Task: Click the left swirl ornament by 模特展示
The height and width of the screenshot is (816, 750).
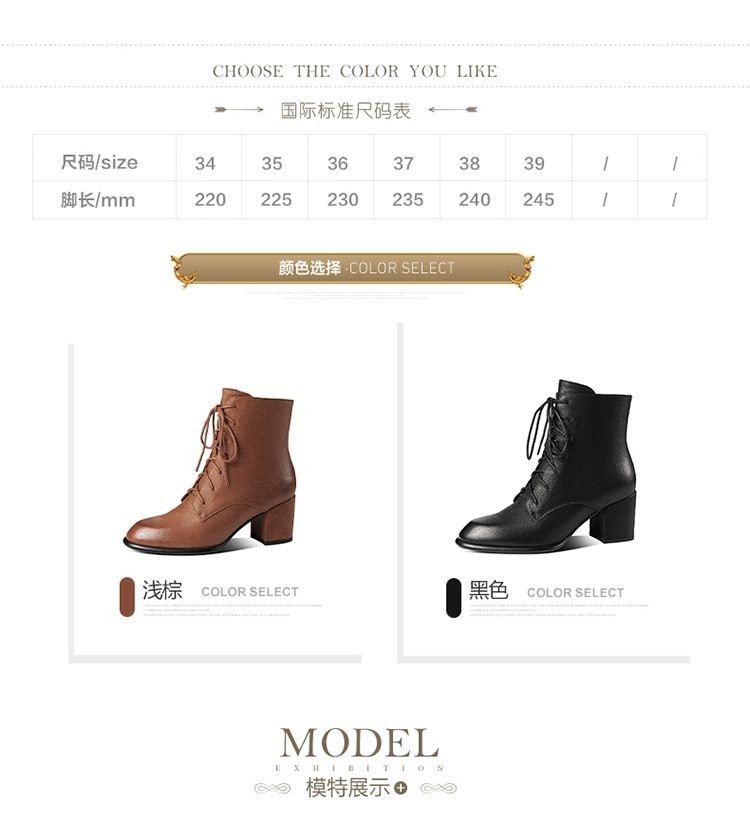Action: [x=273, y=788]
